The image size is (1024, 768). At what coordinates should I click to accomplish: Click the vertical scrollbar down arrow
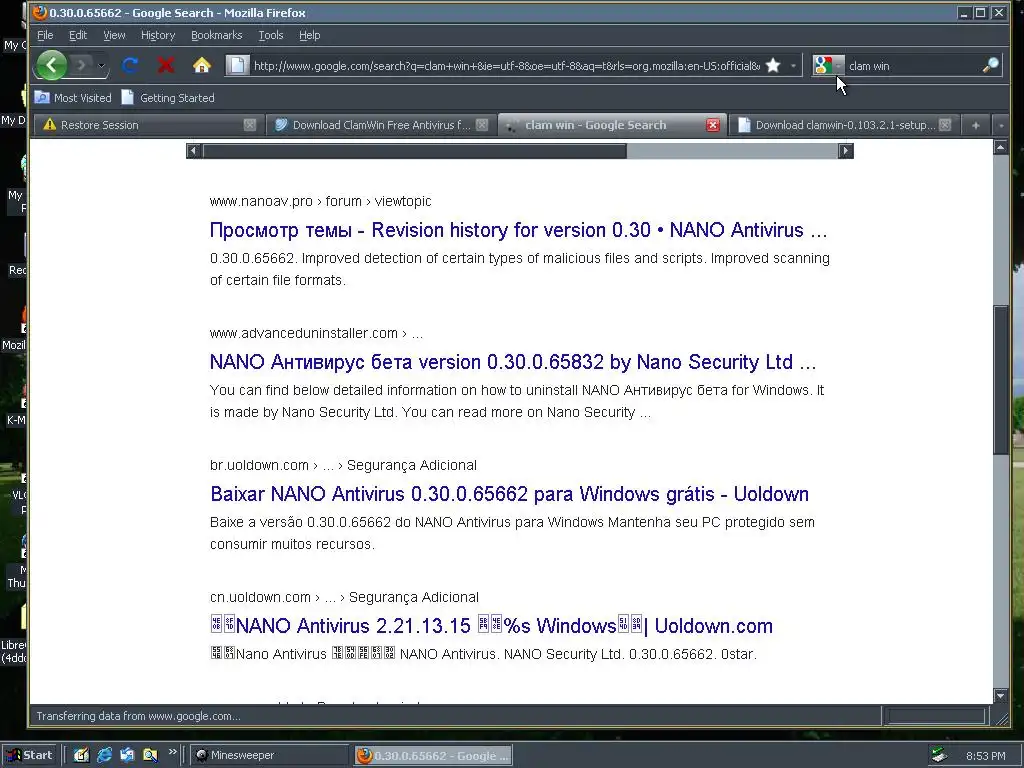click(x=1000, y=696)
